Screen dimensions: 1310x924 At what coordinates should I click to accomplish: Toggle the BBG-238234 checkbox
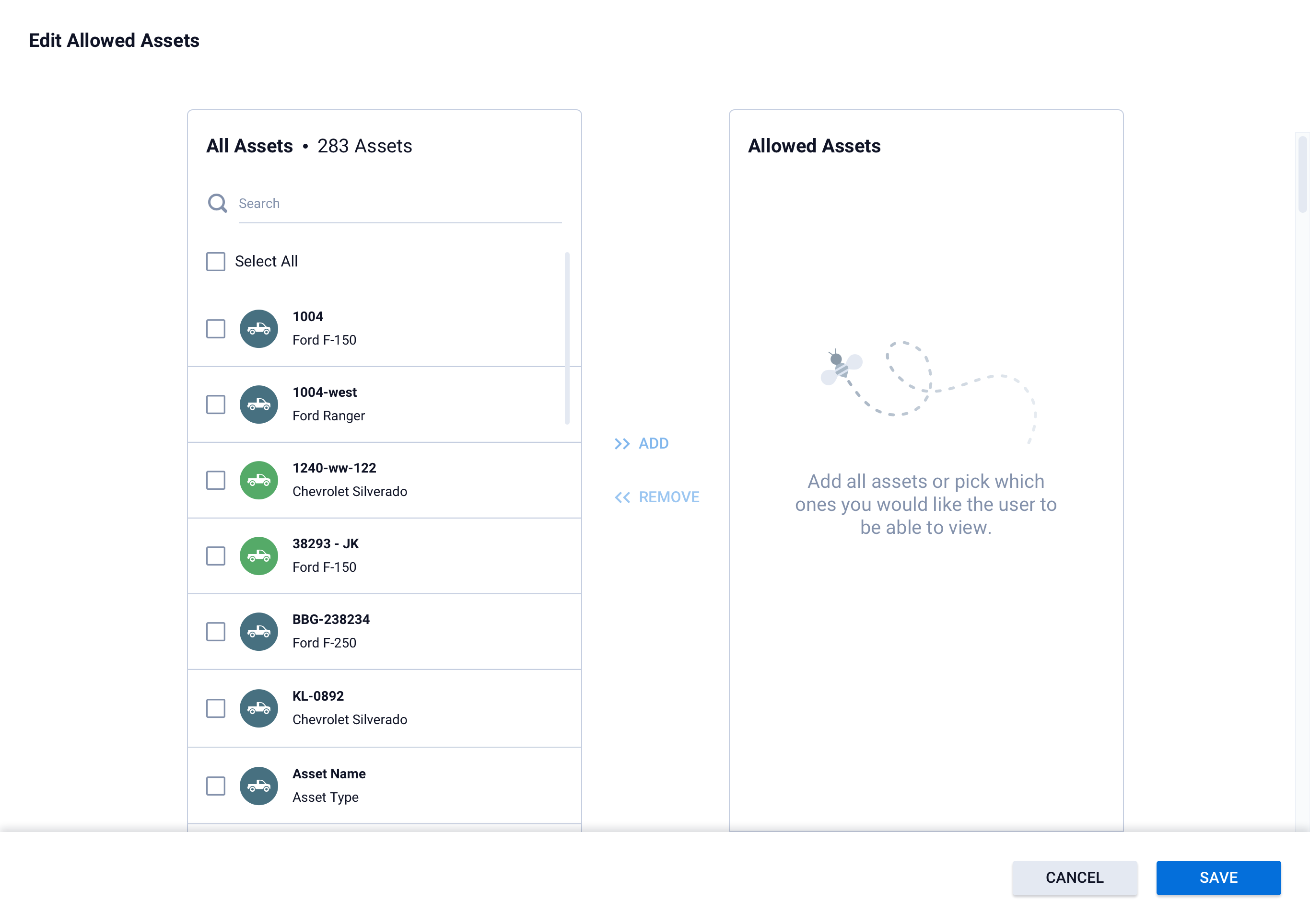pos(216,632)
